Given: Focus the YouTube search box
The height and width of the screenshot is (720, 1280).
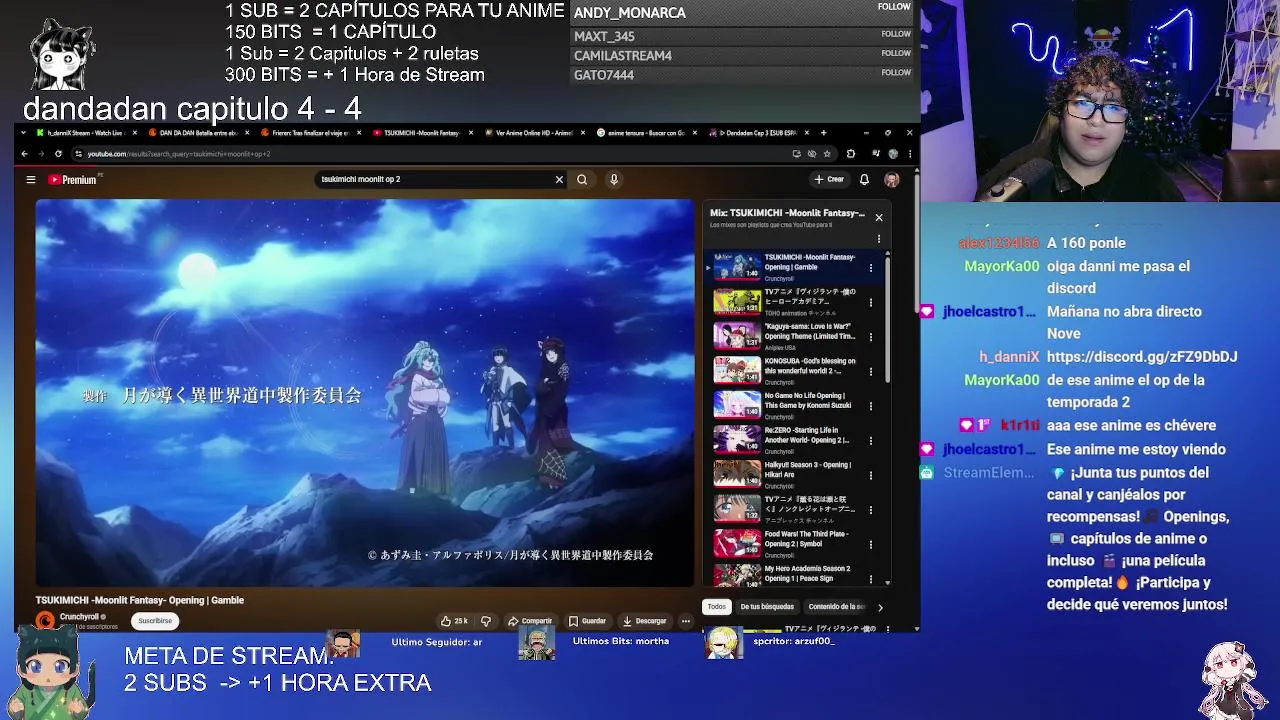Looking at the screenshot, I should click(435, 180).
